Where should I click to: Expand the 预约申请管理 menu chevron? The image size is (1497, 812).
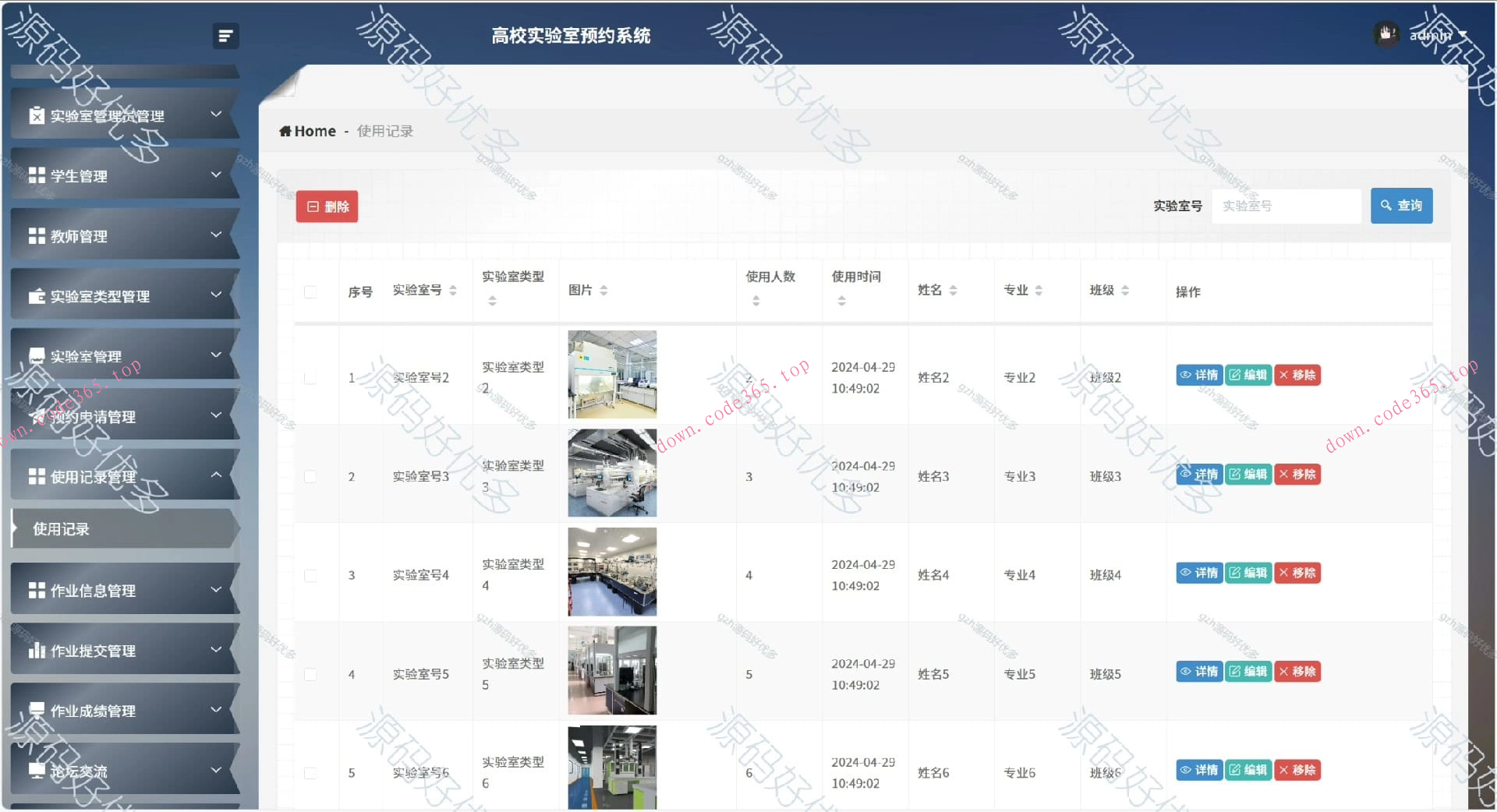216,415
